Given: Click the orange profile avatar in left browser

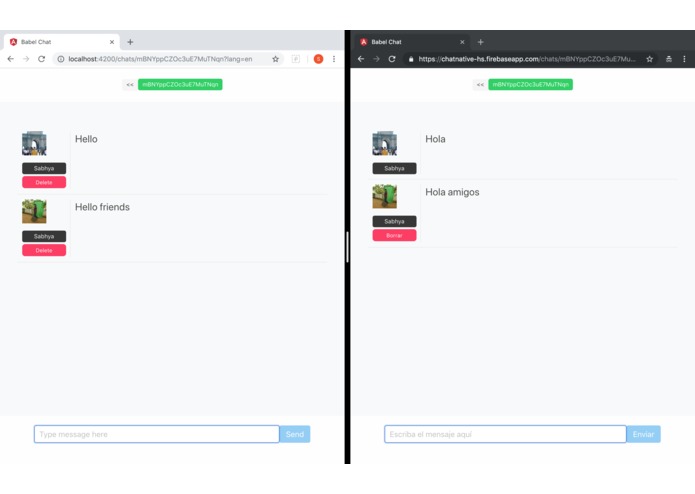Looking at the screenshot, I should 318,59.
